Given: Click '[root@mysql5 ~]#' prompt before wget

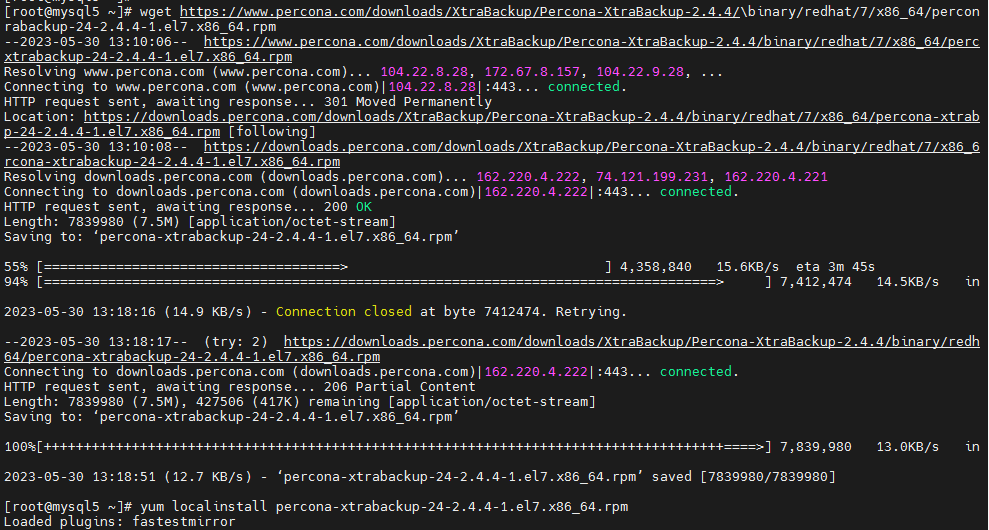Looking at the screenshot, I should [x=67, y=12].
